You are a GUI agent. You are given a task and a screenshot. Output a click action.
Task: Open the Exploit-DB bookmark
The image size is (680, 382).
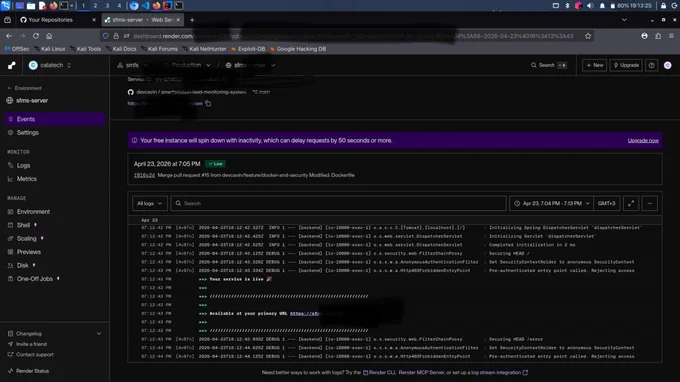pos(248,49)
